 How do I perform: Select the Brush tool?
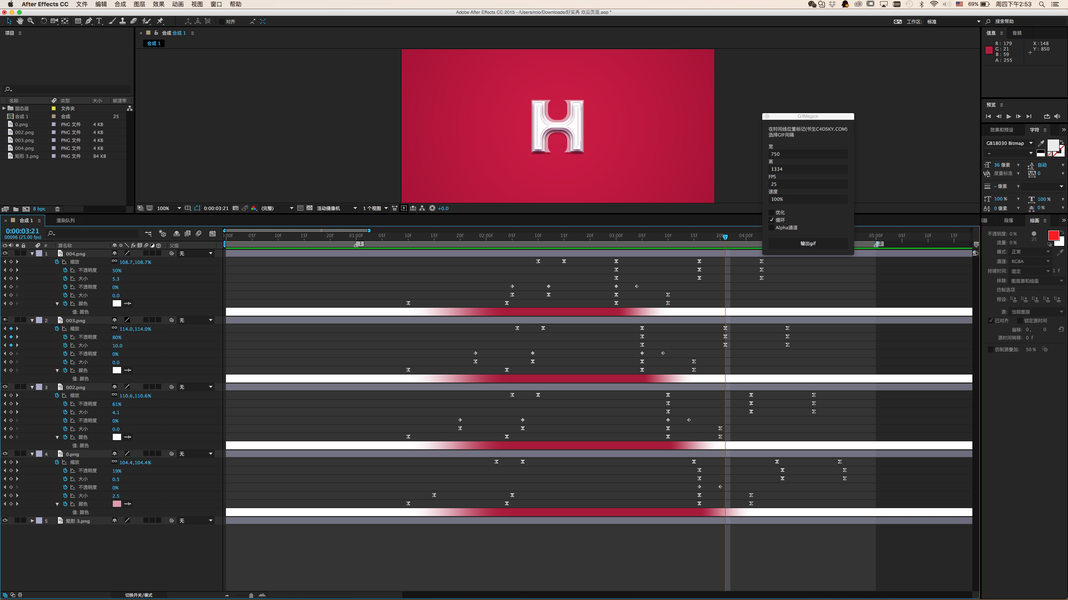point(112,21)
